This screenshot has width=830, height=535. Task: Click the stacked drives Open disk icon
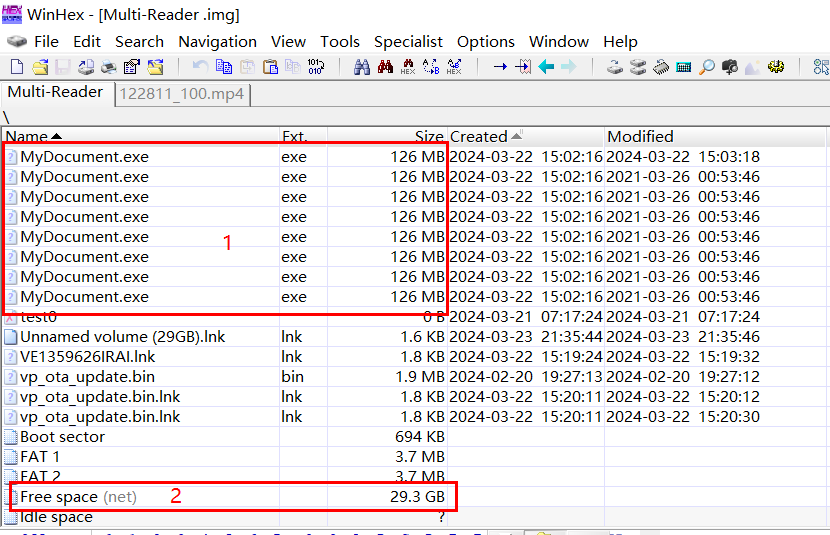pyautogui.click(x=638, y=67)
